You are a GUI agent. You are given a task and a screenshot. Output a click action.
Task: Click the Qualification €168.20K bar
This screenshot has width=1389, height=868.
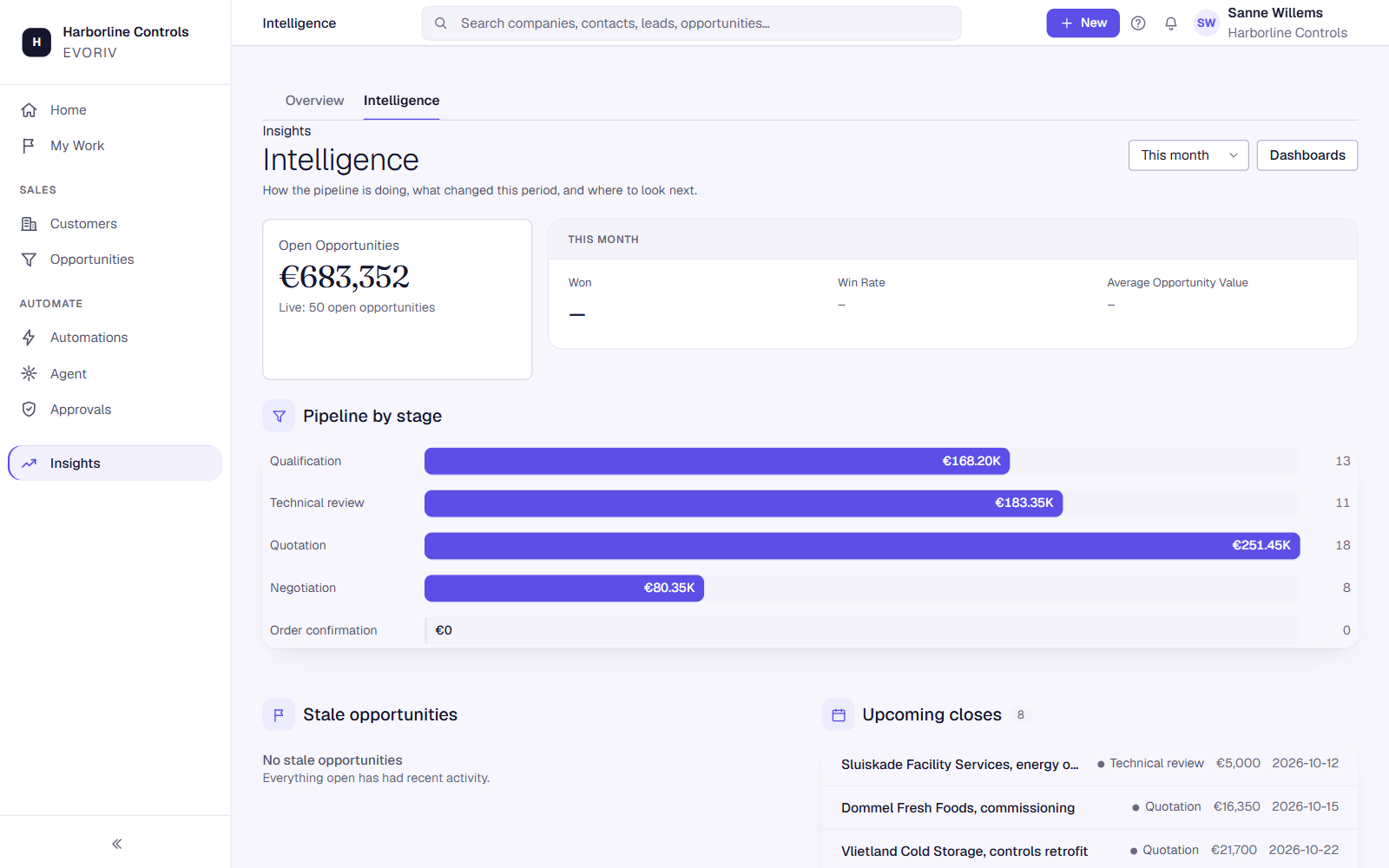point(717,462)
